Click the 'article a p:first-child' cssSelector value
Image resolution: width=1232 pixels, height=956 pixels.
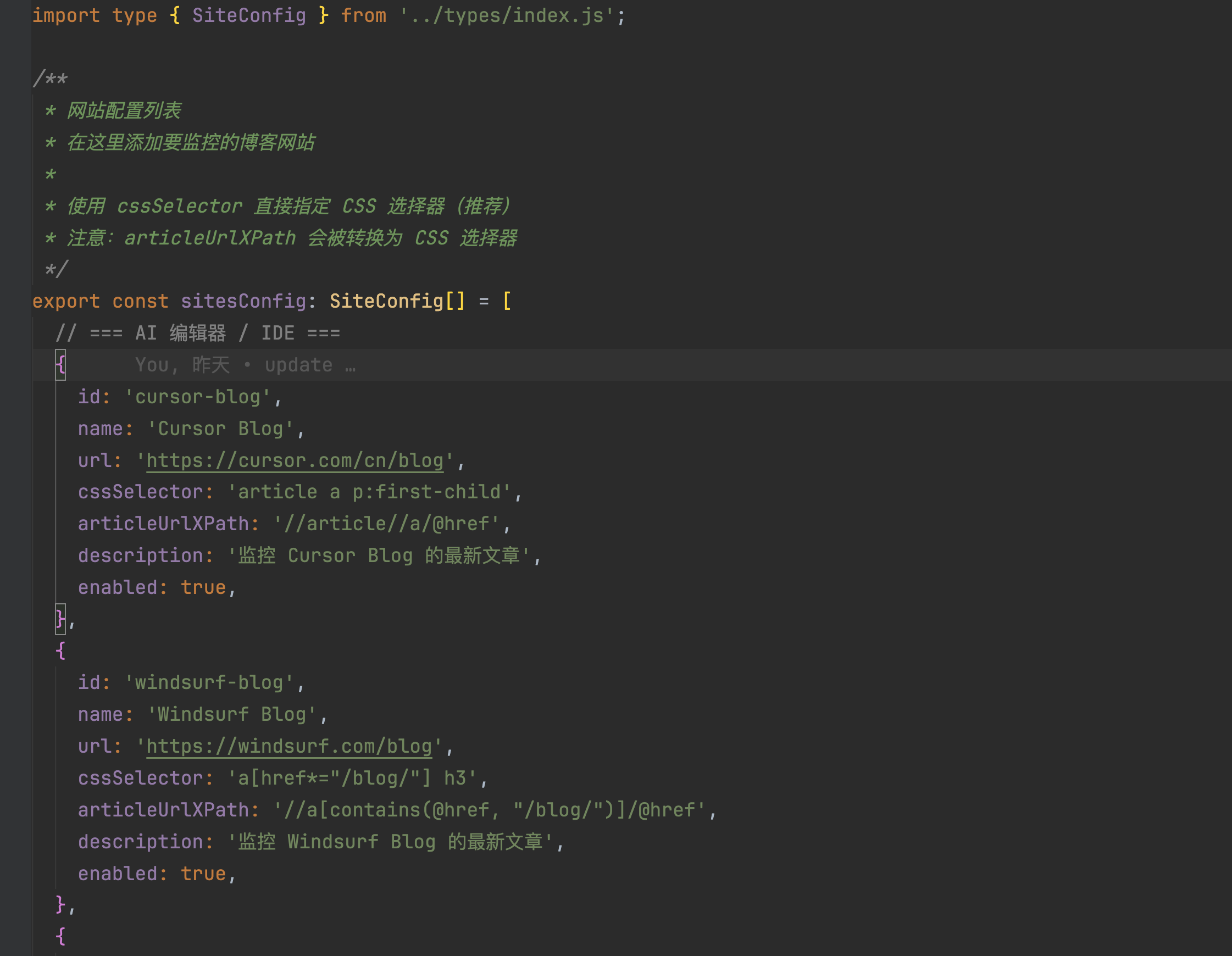pos(369,492)
